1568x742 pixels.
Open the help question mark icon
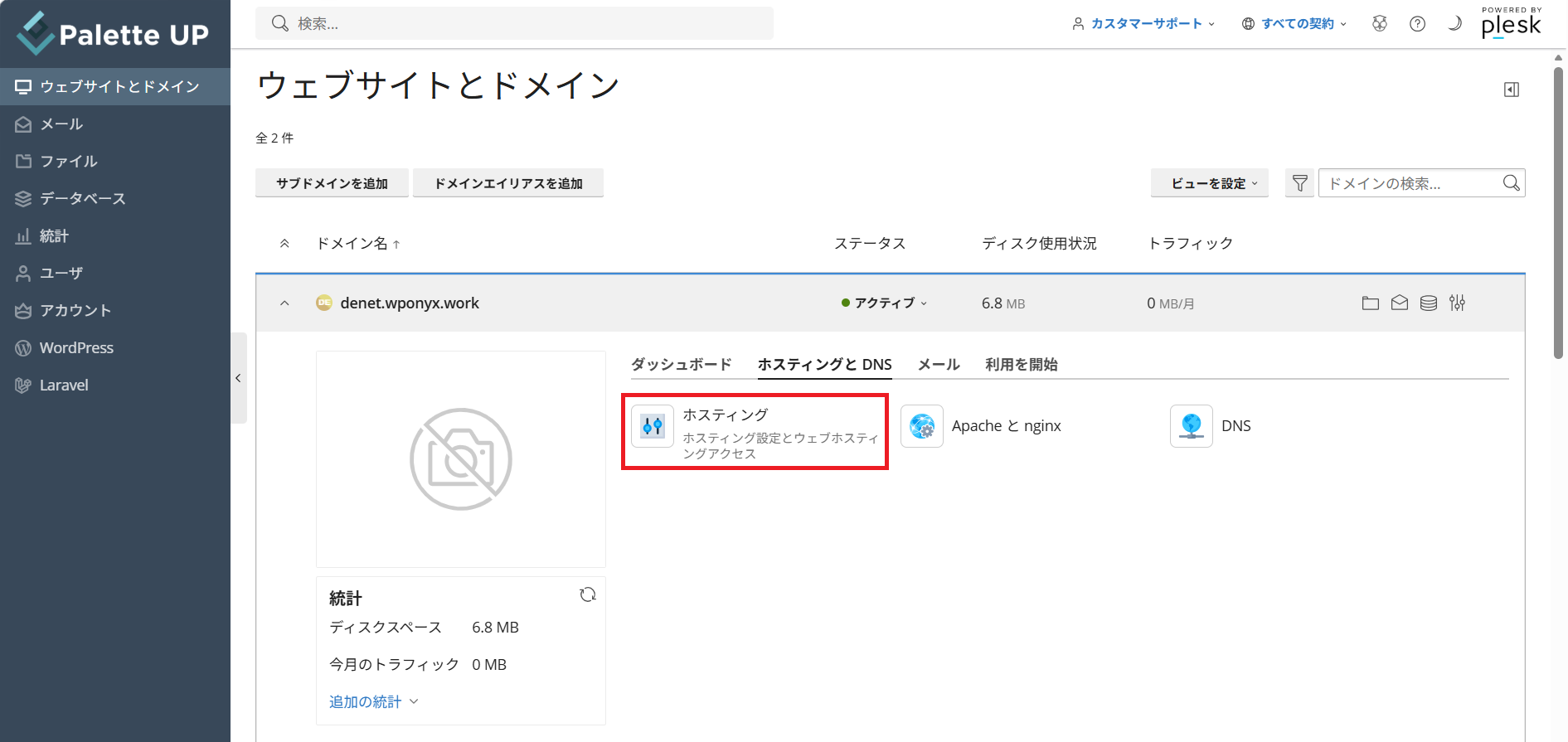[1418, 23]
